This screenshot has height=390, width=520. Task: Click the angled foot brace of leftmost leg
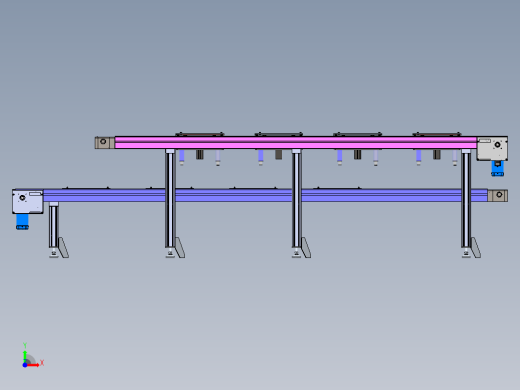[x=63, y=248]
